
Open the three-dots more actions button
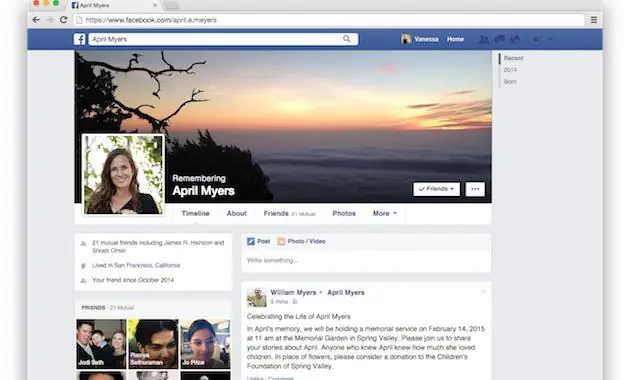(x=475, y=189)
